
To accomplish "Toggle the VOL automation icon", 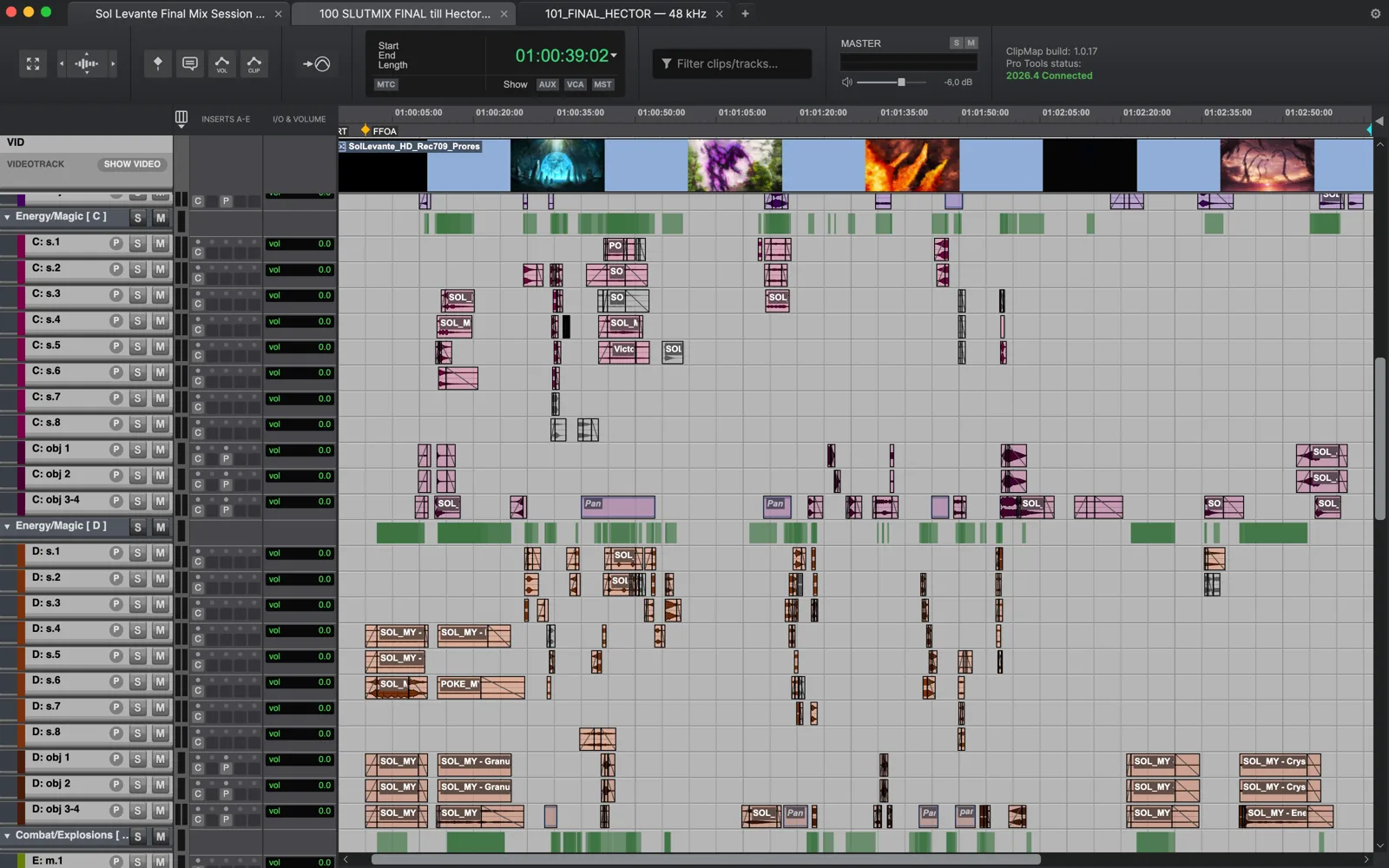I will point(222,63).
